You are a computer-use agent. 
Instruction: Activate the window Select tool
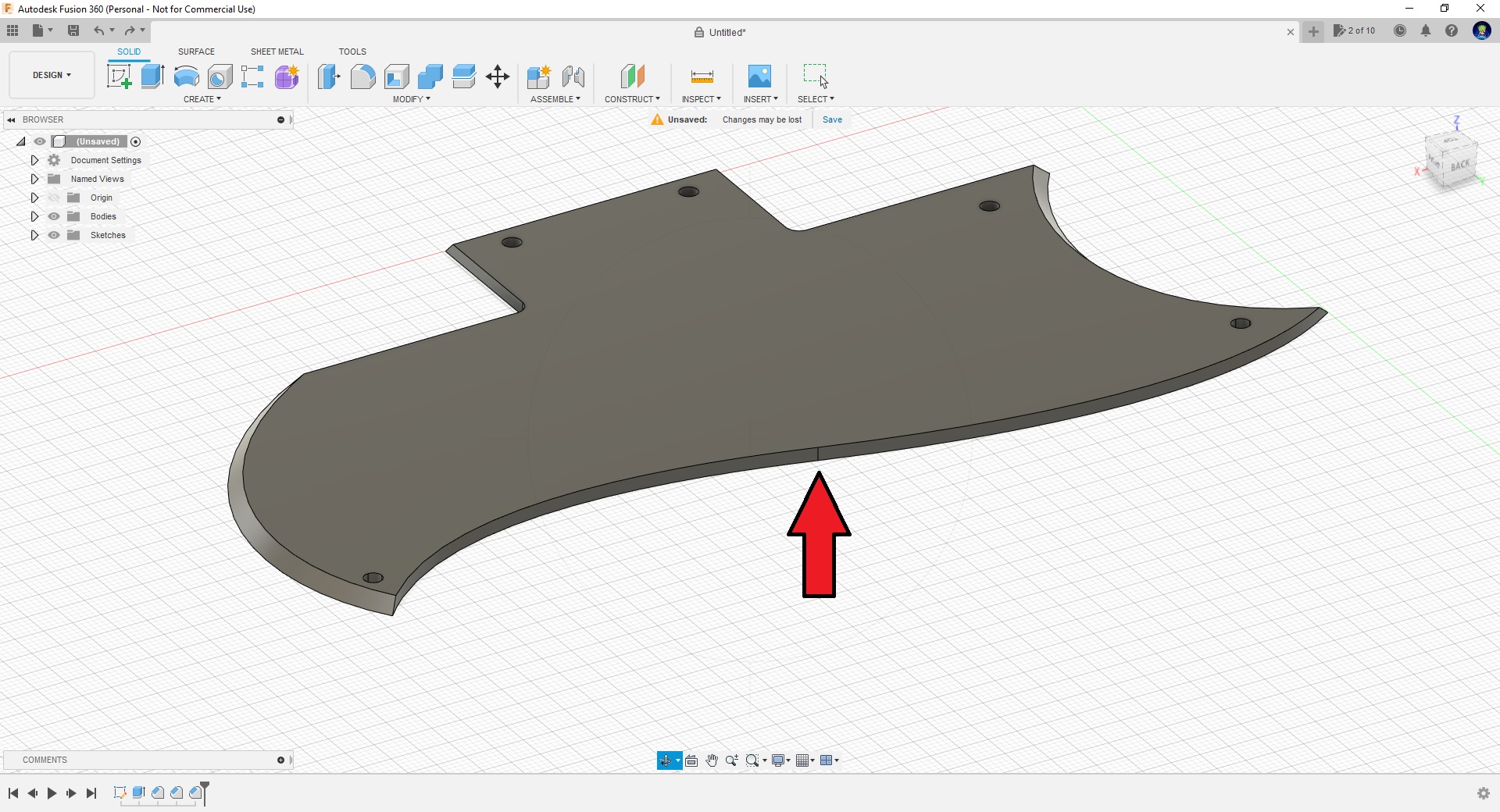pyautogui.click(x=816, y=76)
